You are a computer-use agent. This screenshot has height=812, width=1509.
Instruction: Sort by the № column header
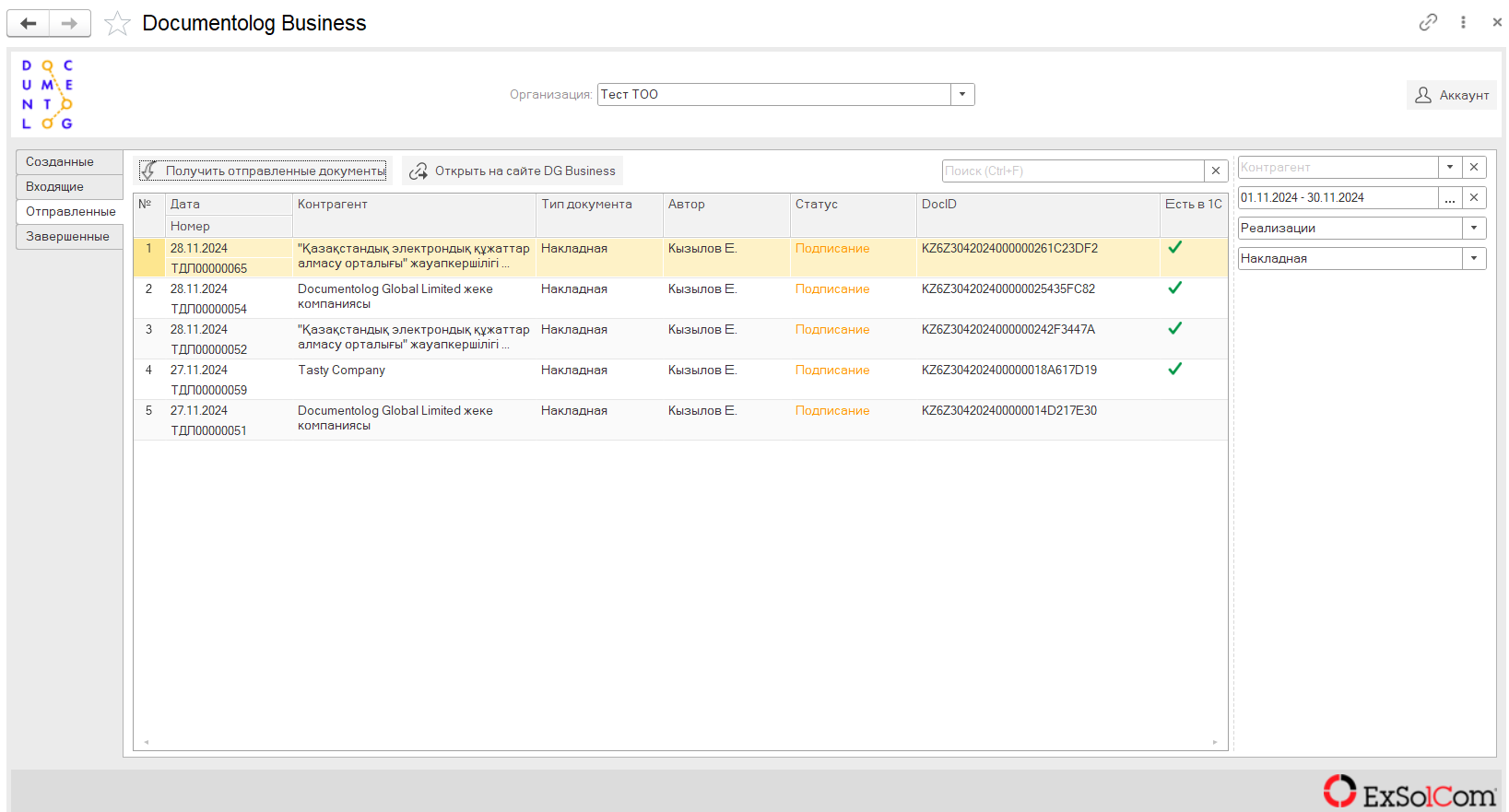pos(149,215)
